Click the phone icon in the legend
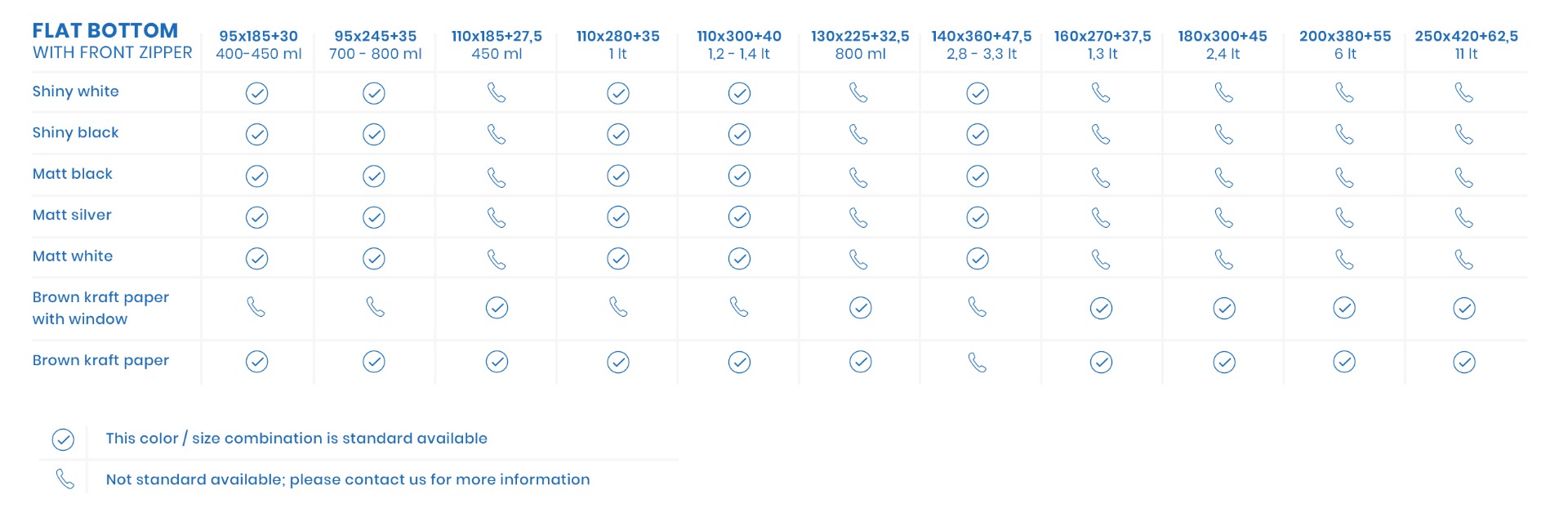 pyautogui.click(x=65, y=479)
